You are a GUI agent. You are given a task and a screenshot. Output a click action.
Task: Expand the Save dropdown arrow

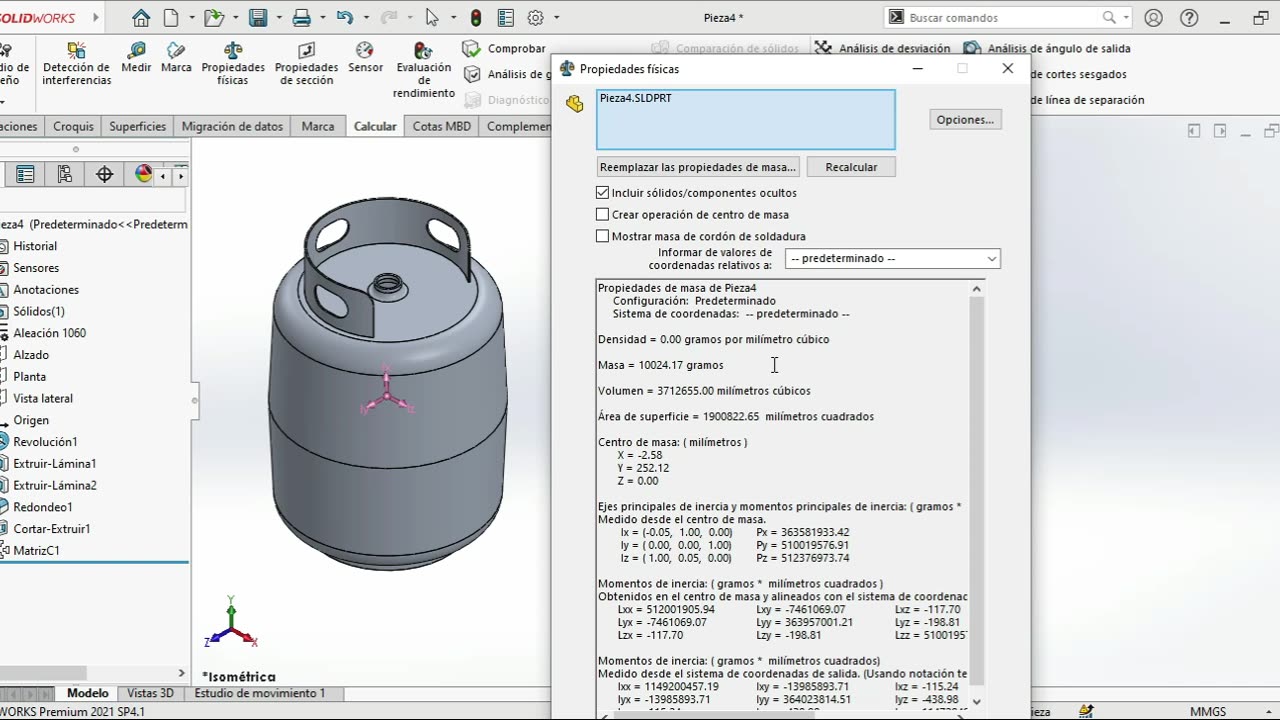click(277, 17)
